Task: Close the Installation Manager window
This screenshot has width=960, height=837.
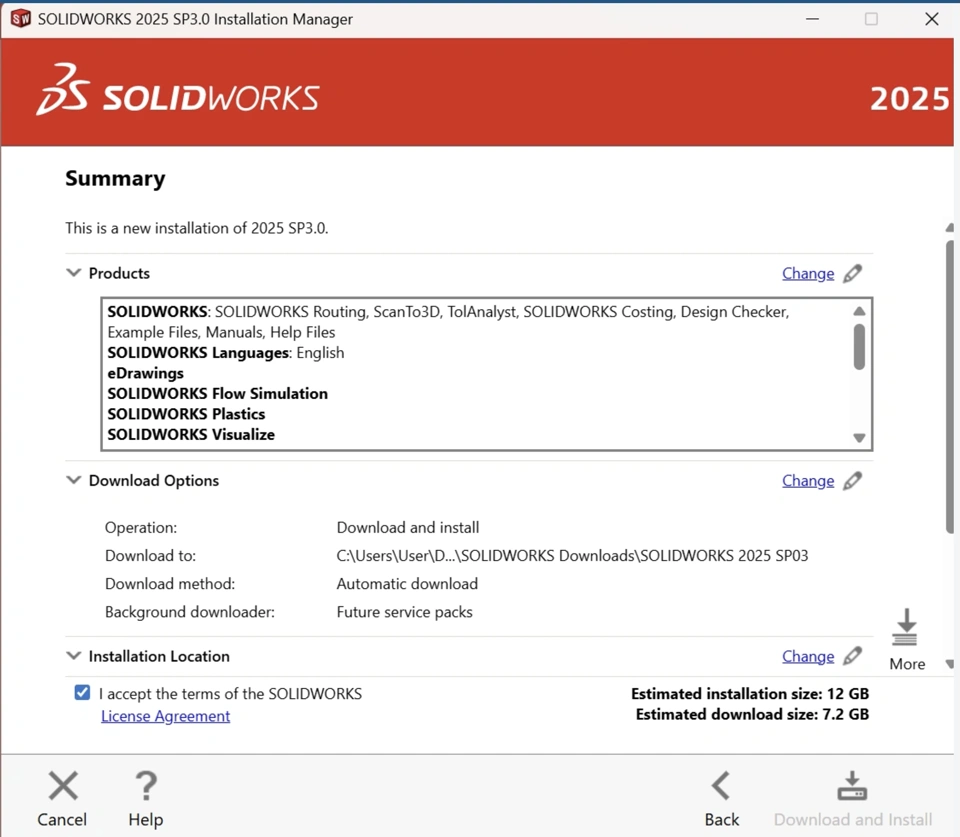Action: (932, 19)
